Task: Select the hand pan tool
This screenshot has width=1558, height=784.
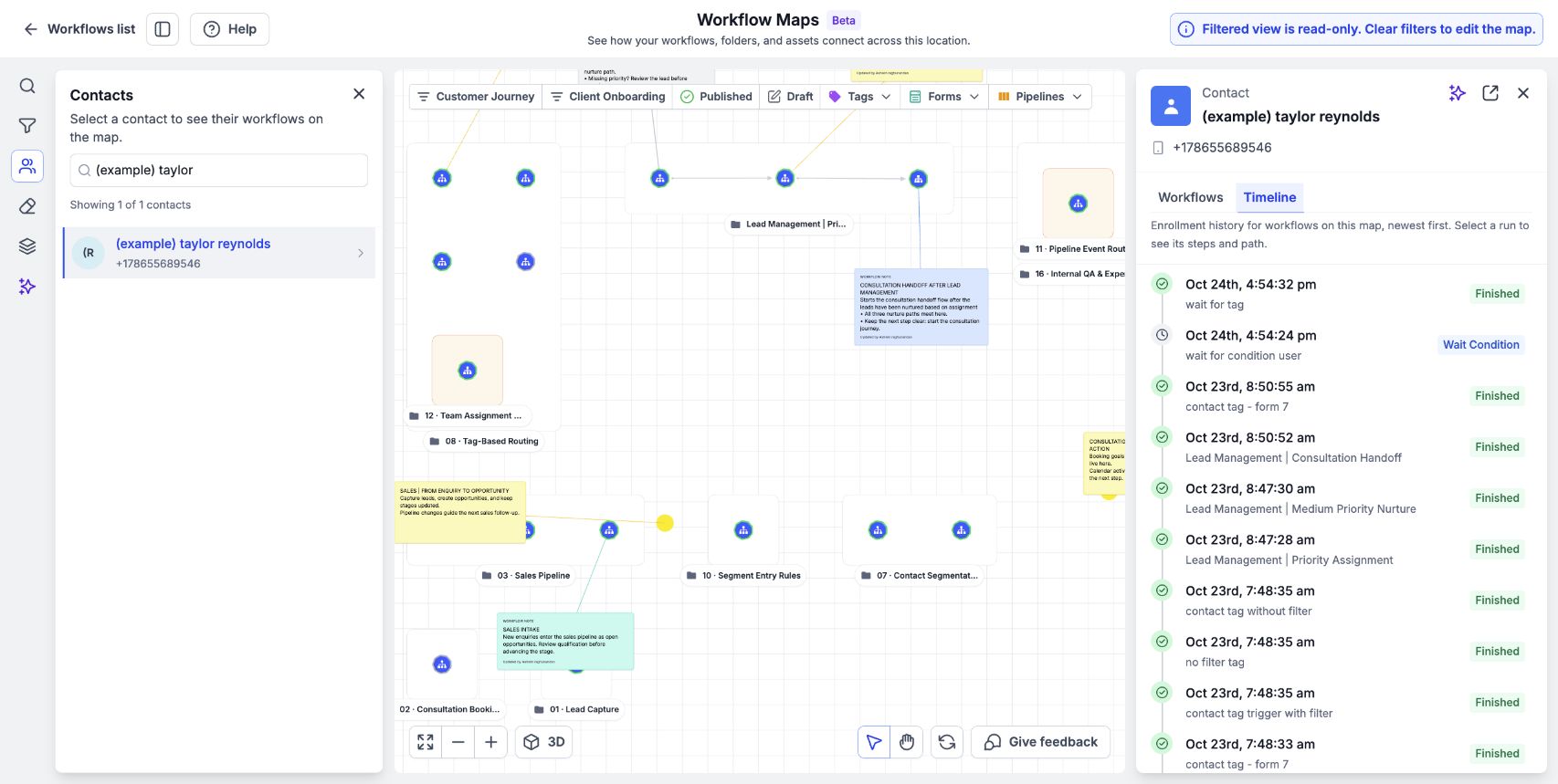Action: [x=907, y=742]
